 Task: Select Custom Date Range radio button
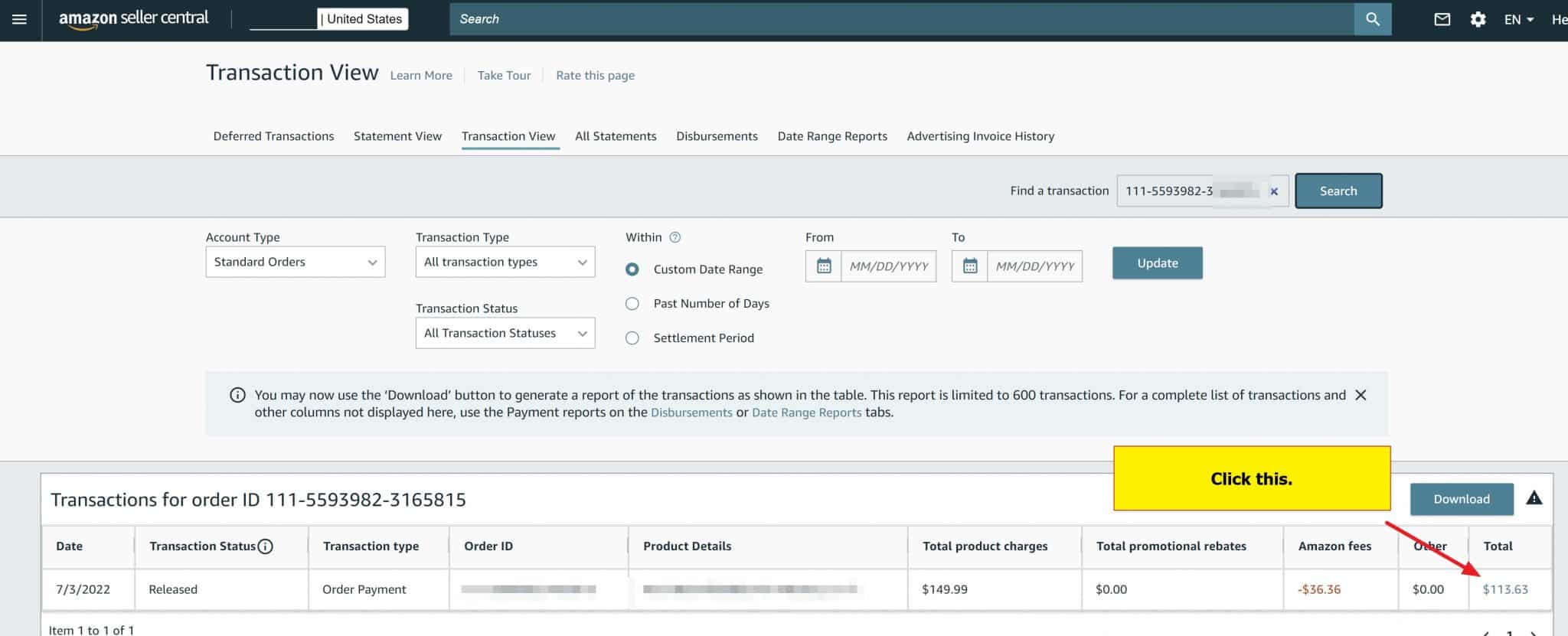(x=632, y=269)
